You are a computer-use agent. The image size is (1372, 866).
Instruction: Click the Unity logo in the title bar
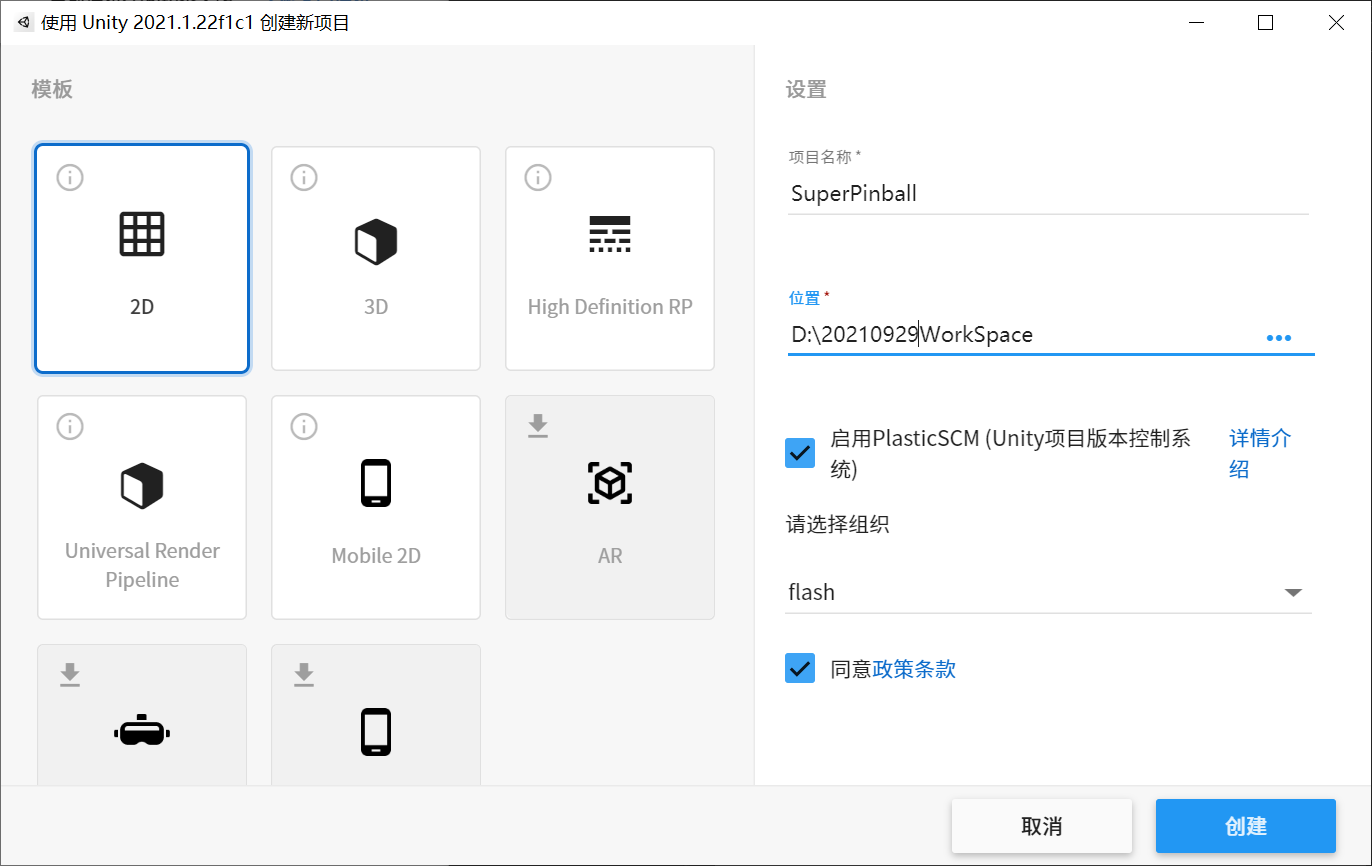(23, 22)
